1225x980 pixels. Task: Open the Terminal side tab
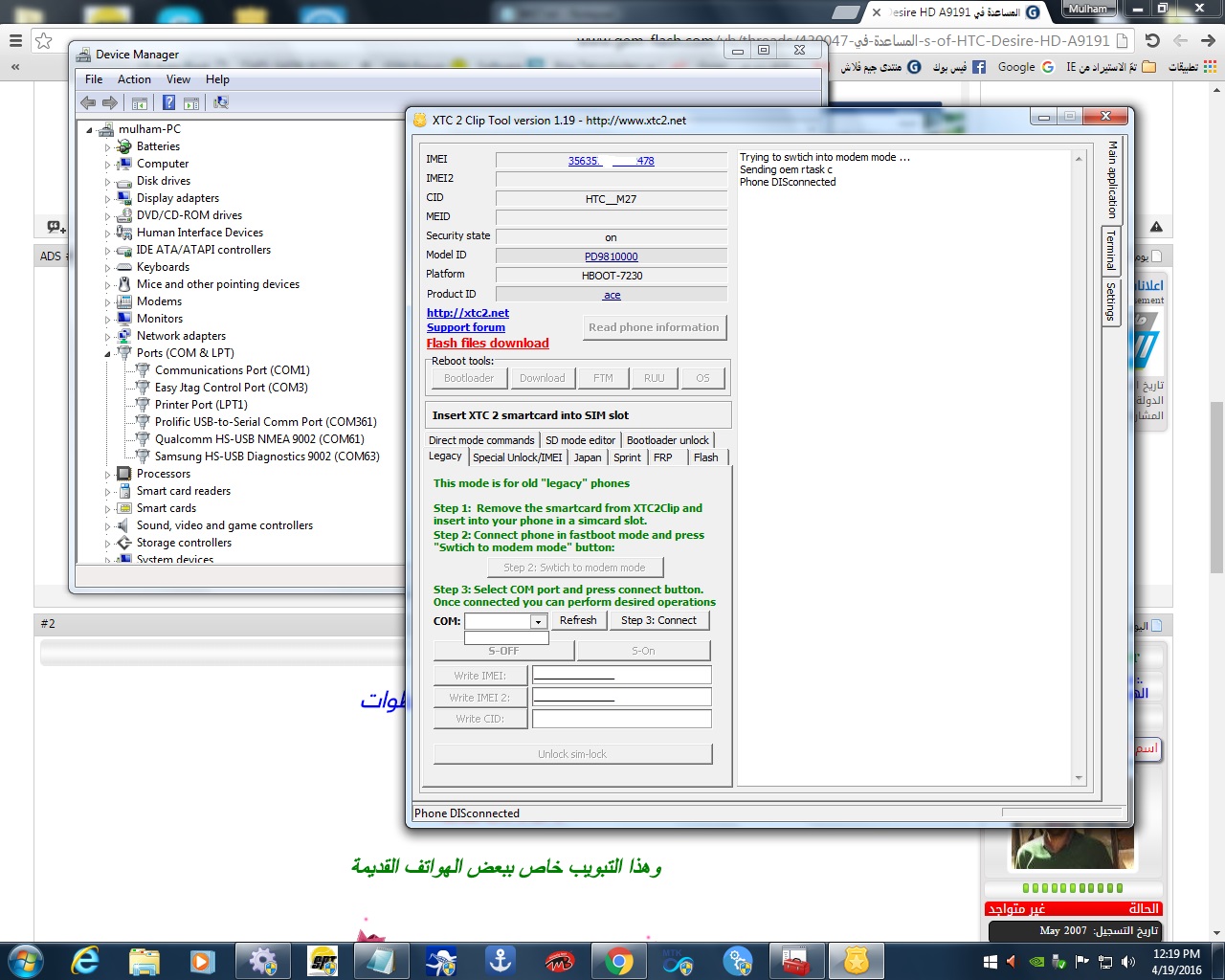(1111, 251)
